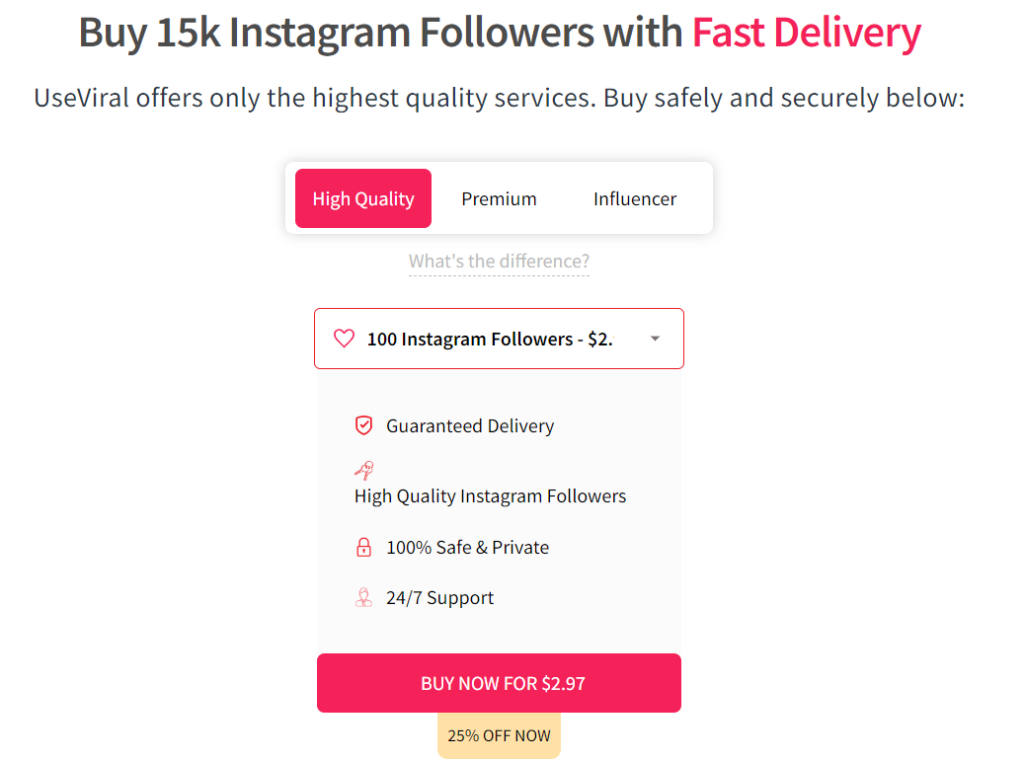Viewport: 1024px width, 760px height.
Task: Click the padlock icon for Safe & Private
Action: (x=364, y=548)
